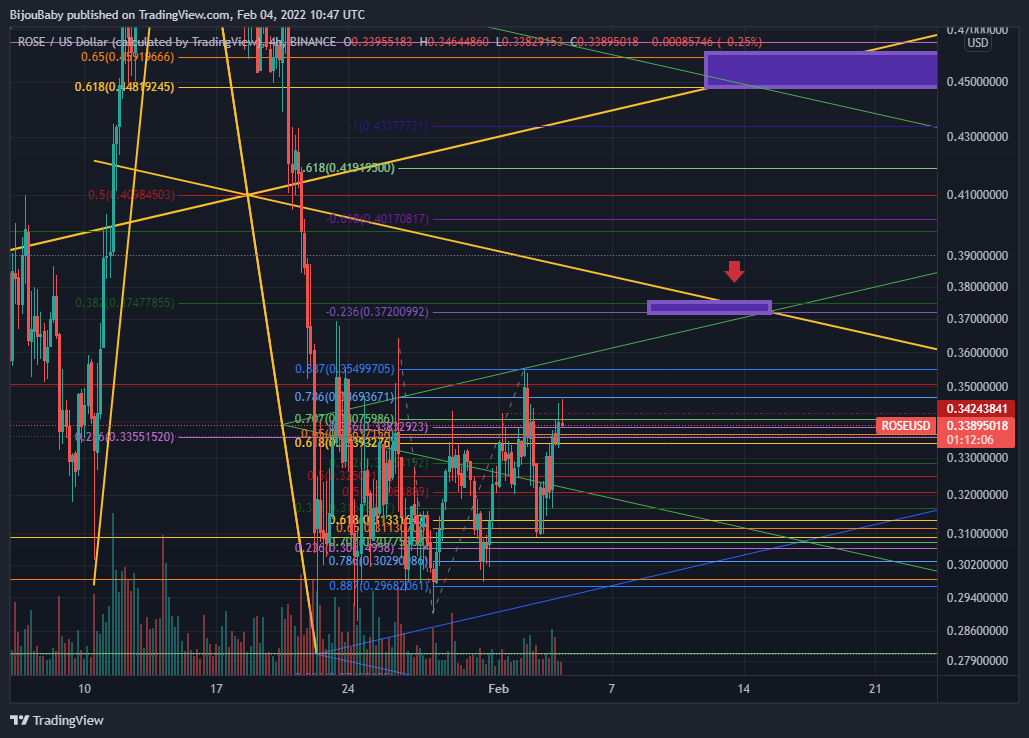Click date label 21 on time axis

coord(874,689)
